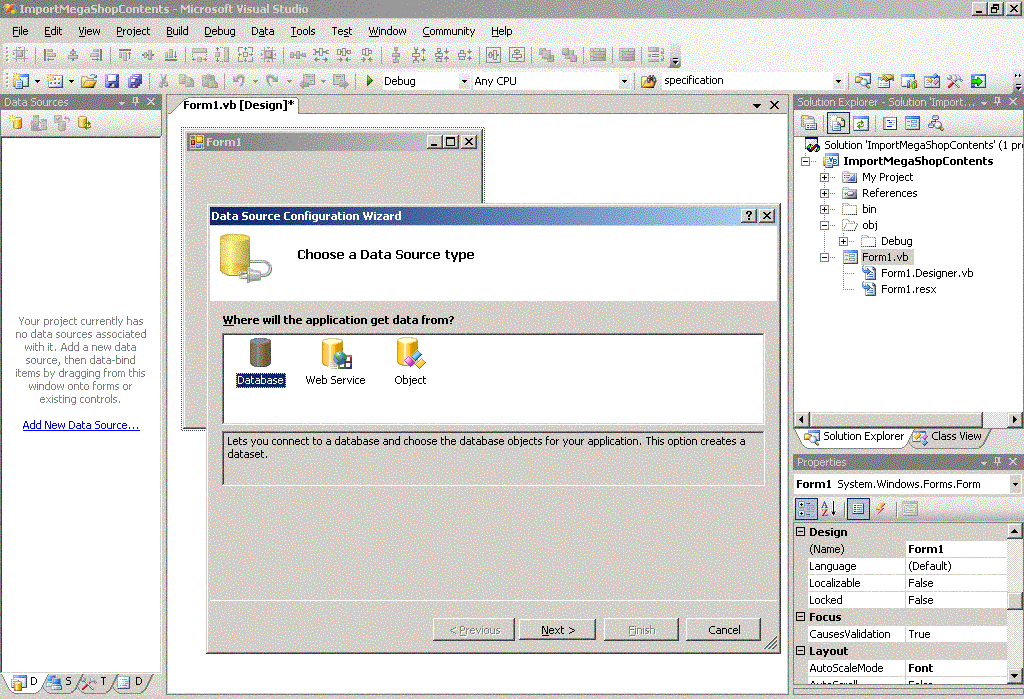Toggle Show All Files in Solution Explorer
This screenshot has height=699, width=1024.
tap(838, 123)
